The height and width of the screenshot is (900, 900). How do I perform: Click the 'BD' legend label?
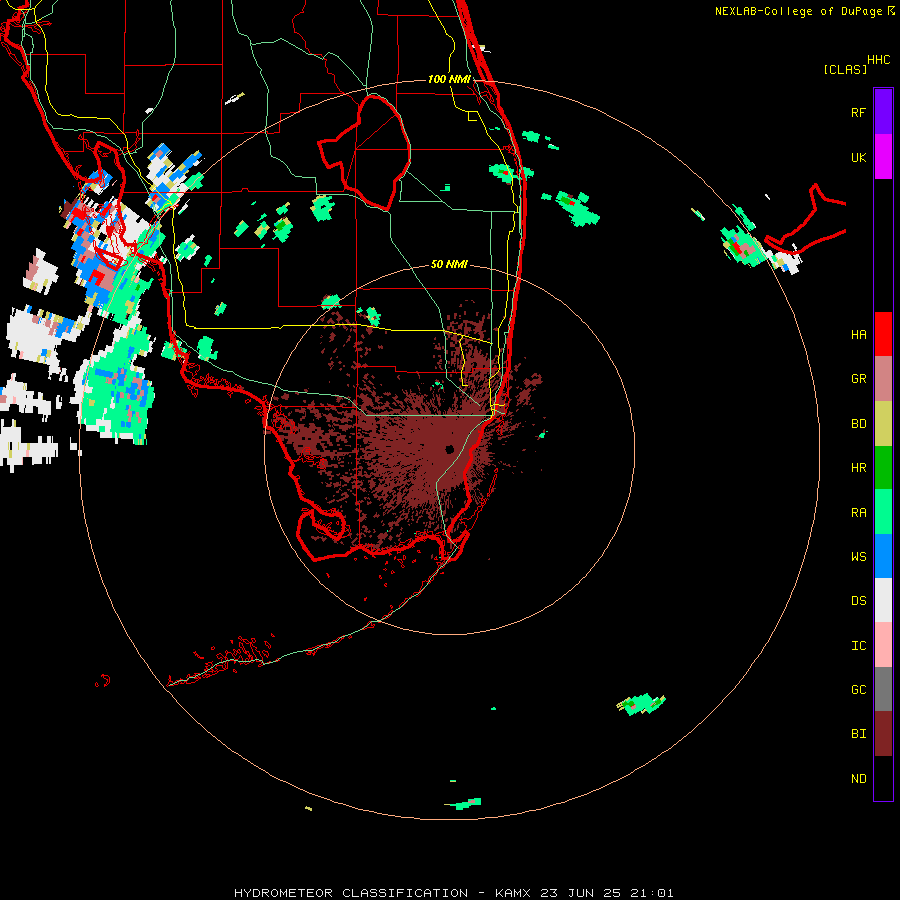click(x=858, y=424)
